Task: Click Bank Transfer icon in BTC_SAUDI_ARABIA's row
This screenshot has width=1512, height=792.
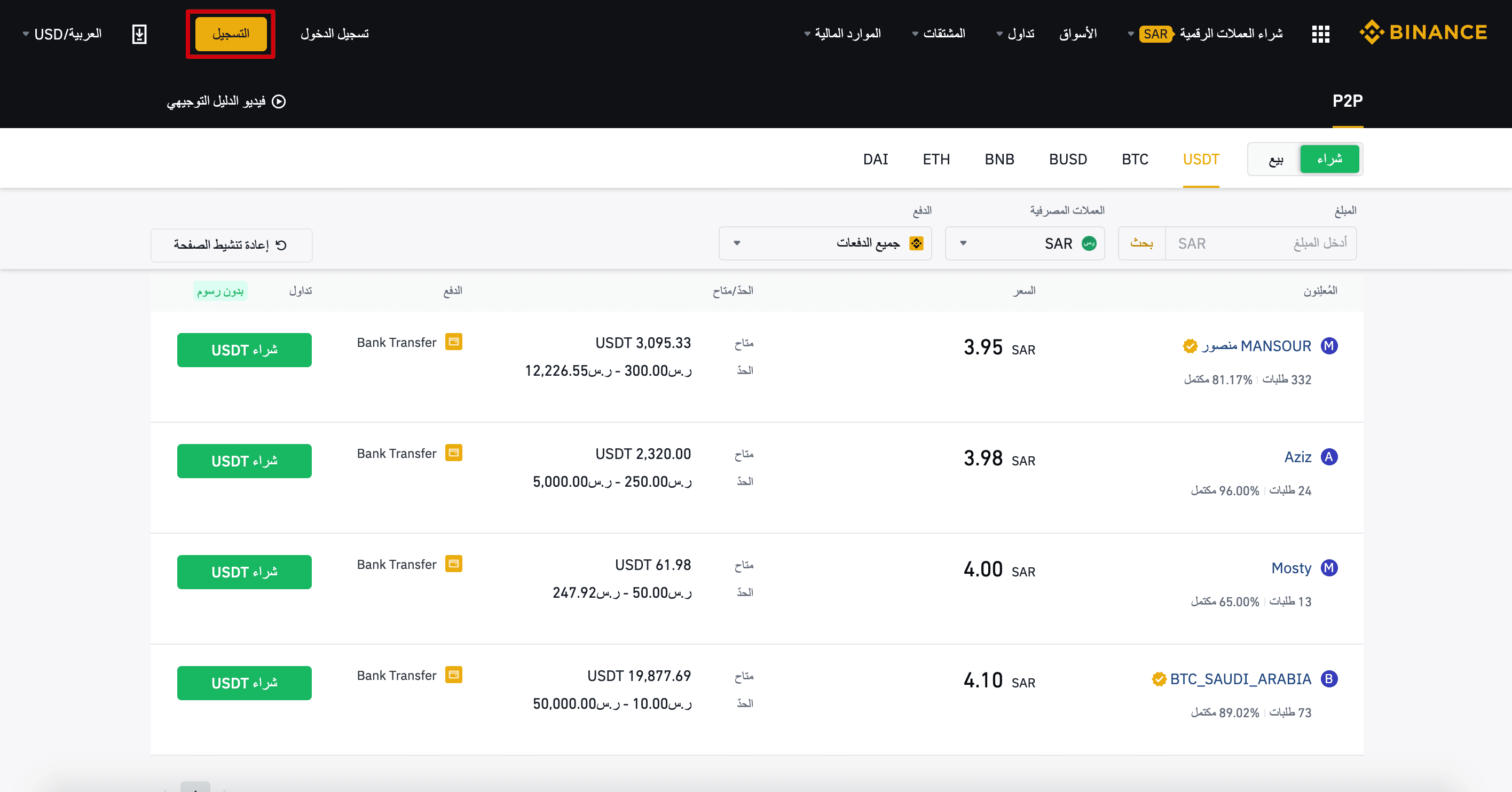Action: (454, 675)
